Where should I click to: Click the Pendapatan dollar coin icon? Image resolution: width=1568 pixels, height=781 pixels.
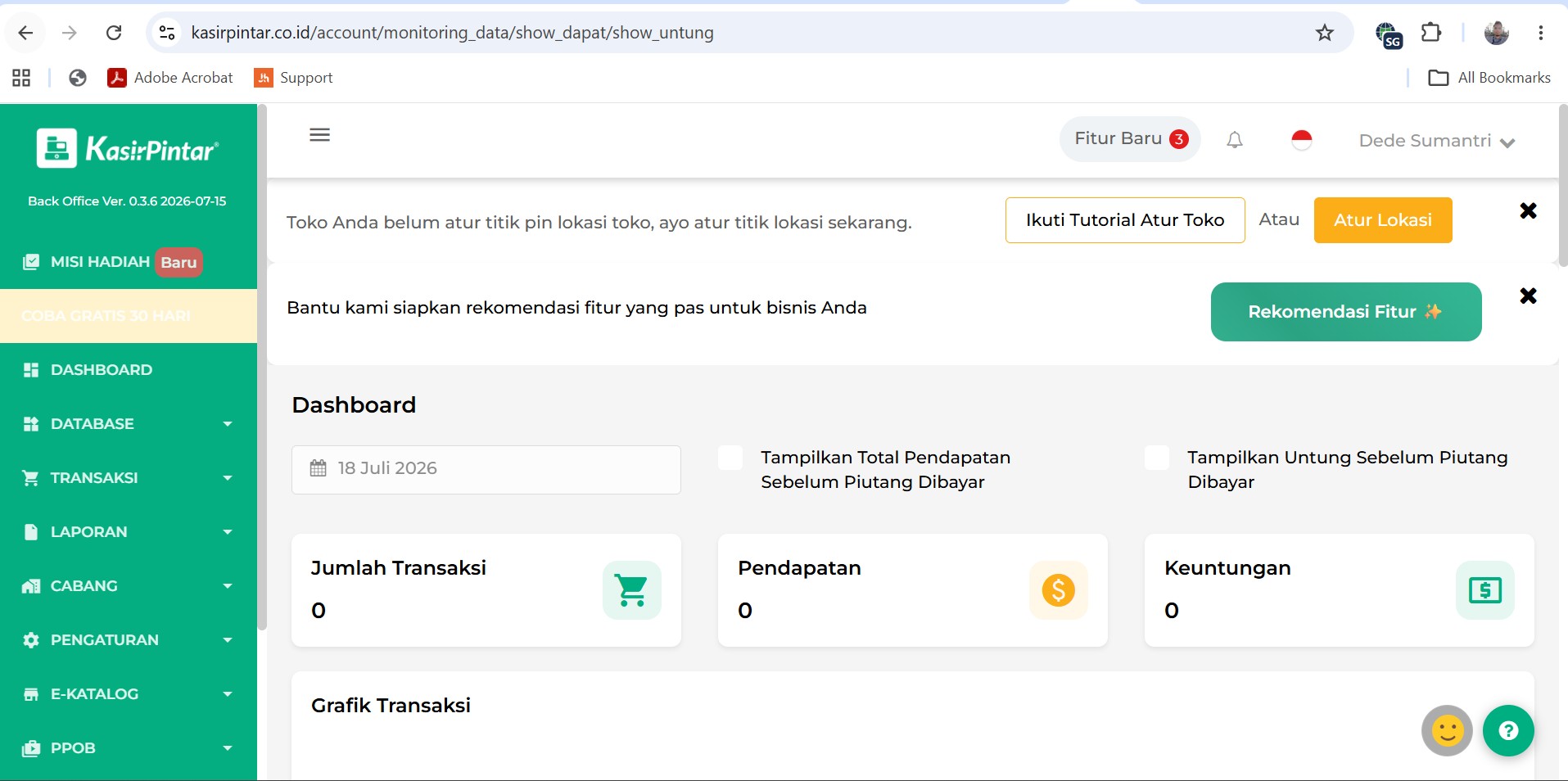[1059, 590]
